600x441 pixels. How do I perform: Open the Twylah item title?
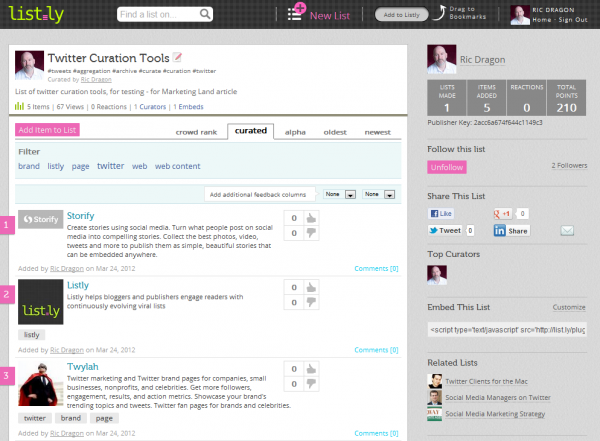tap(82, 367)
